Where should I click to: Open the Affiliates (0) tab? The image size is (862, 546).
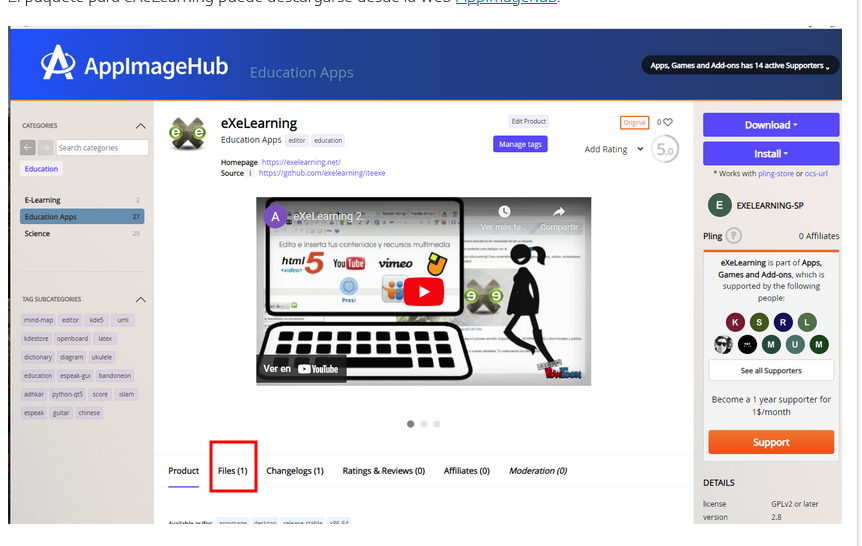(467, 471)
